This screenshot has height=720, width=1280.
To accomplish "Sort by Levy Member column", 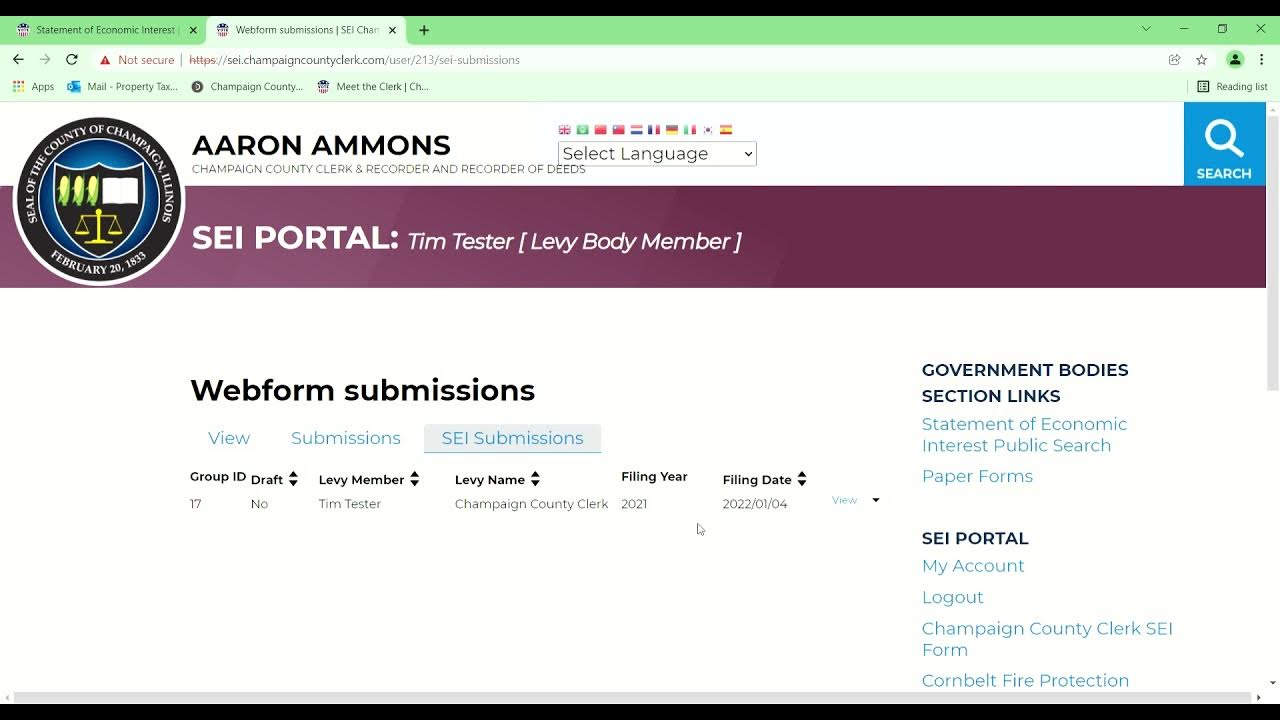I will pos(369,480).
